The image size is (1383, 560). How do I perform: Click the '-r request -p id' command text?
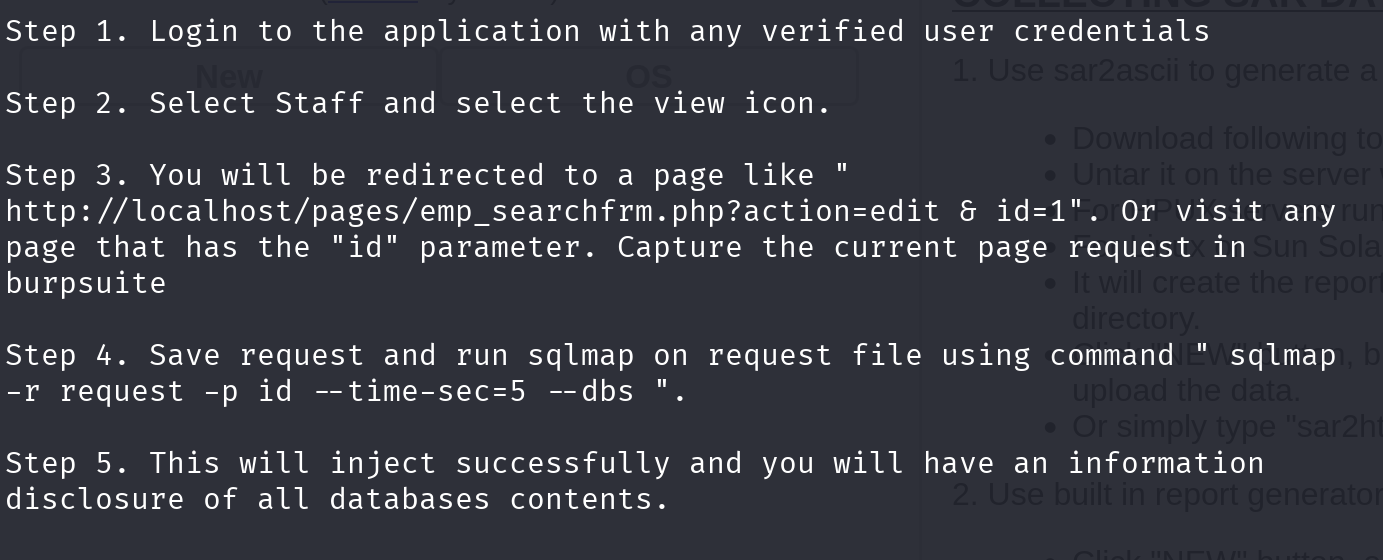click(x=149, y=392)
